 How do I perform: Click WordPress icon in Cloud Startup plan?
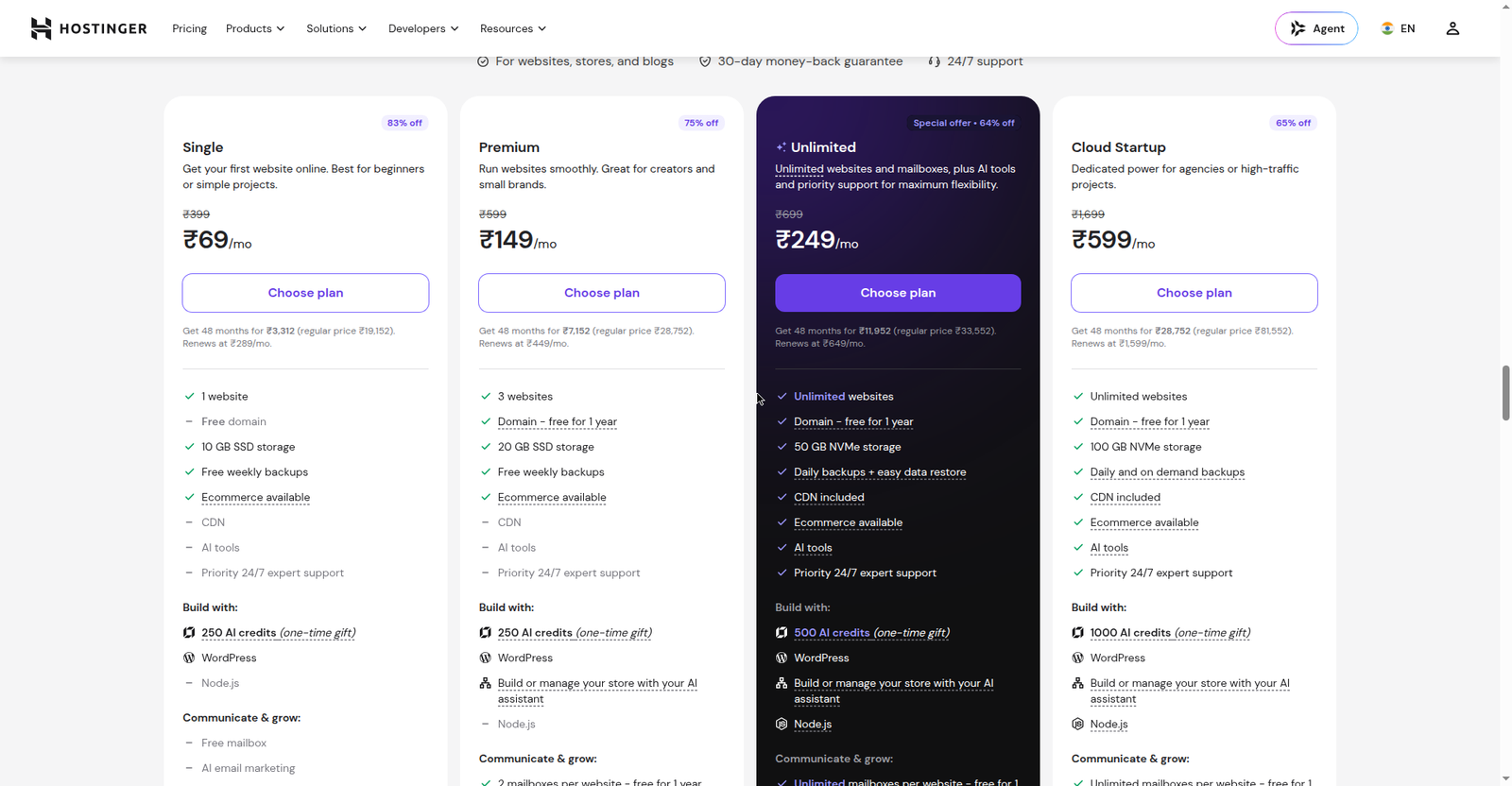[x=1077, y=658]
